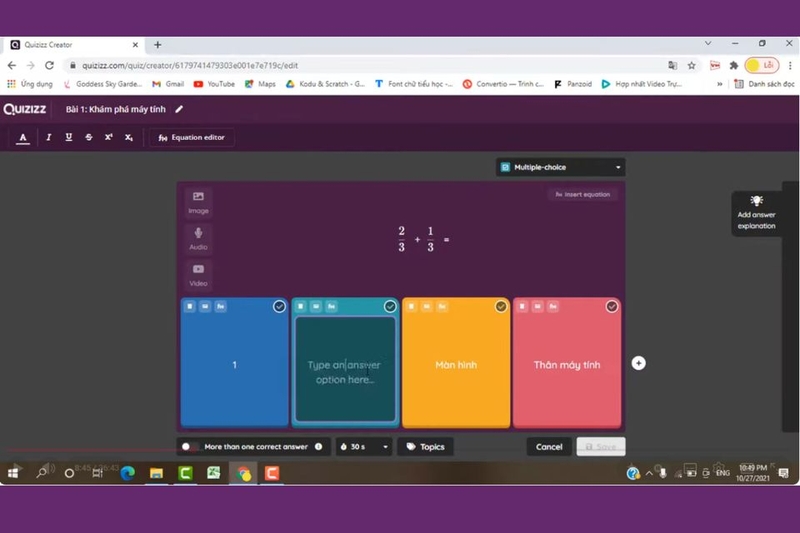Image resolution: width=800 pixels, height=533 pixels.
Task: Apply italic formatting
Action: 48,137
